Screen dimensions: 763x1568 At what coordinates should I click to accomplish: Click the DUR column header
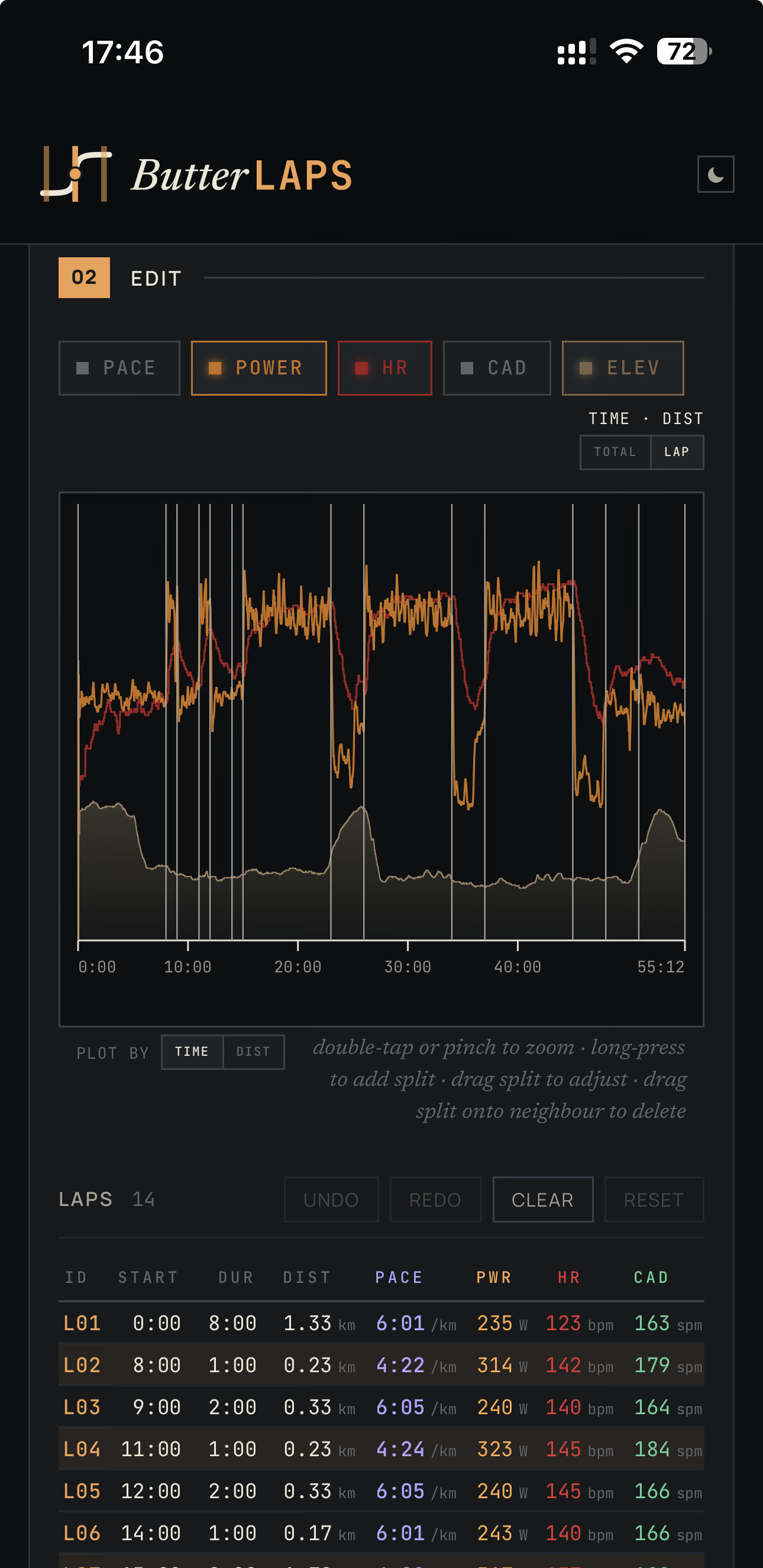236,1277
